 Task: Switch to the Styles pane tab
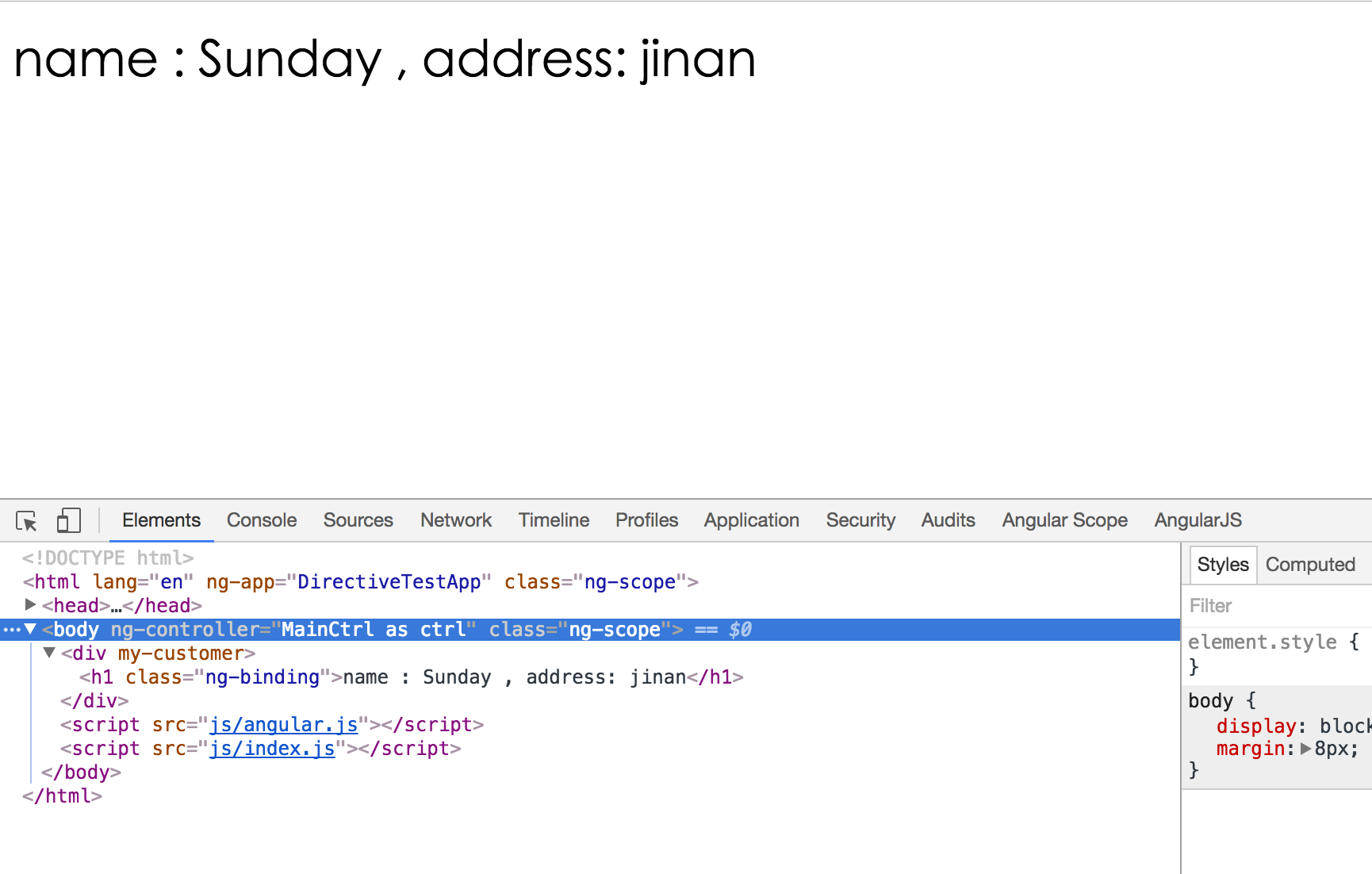[1223, 565]
